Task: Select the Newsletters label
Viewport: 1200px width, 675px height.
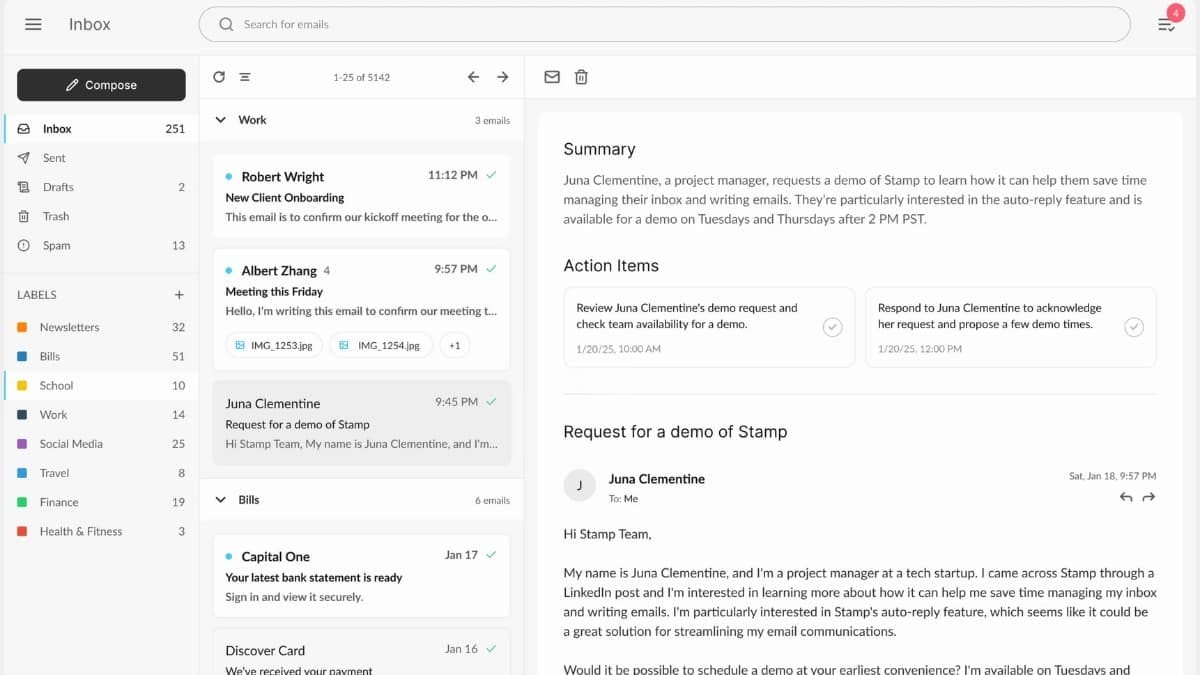Action: 101,327
